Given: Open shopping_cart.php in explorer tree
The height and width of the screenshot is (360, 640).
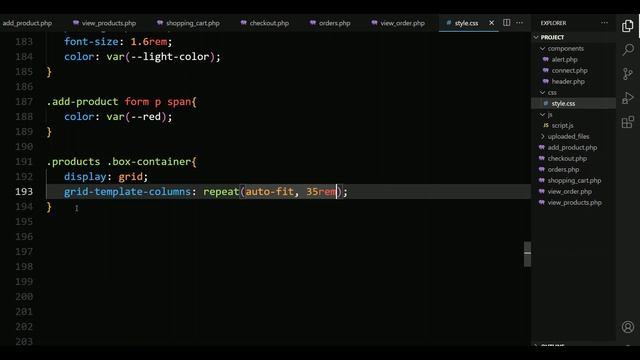Looking at the screenshot, I should pyautogui.click(x=574, y=180).
